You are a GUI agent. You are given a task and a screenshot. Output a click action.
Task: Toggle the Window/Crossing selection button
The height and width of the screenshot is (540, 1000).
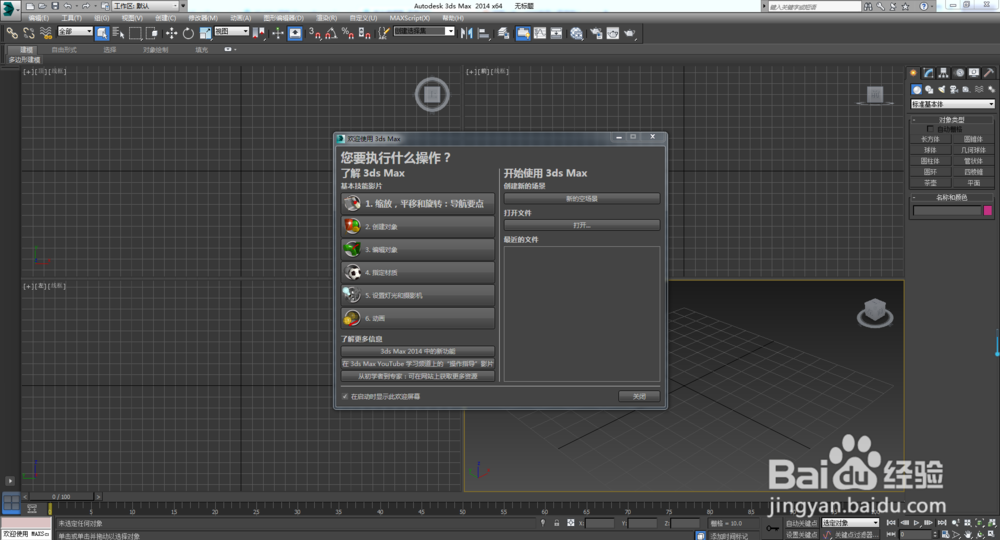click(152, 33)
